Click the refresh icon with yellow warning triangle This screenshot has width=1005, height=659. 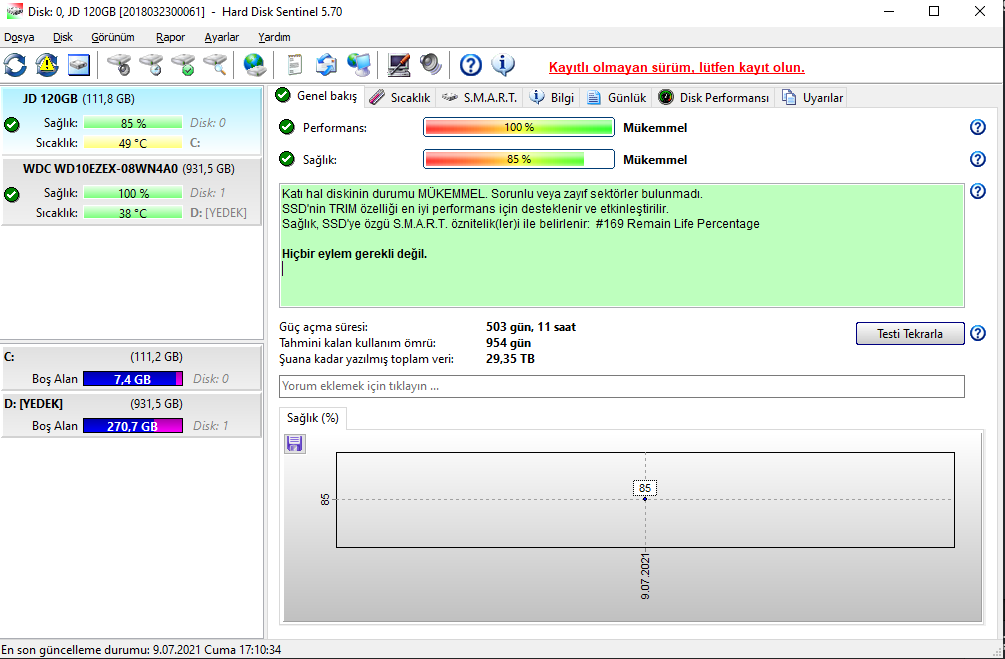tap(47, 65)
